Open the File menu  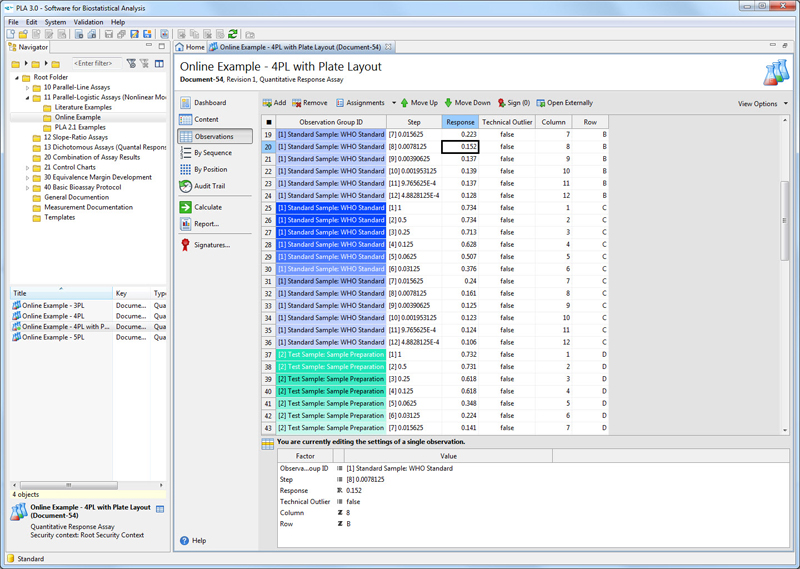[13, 22]
